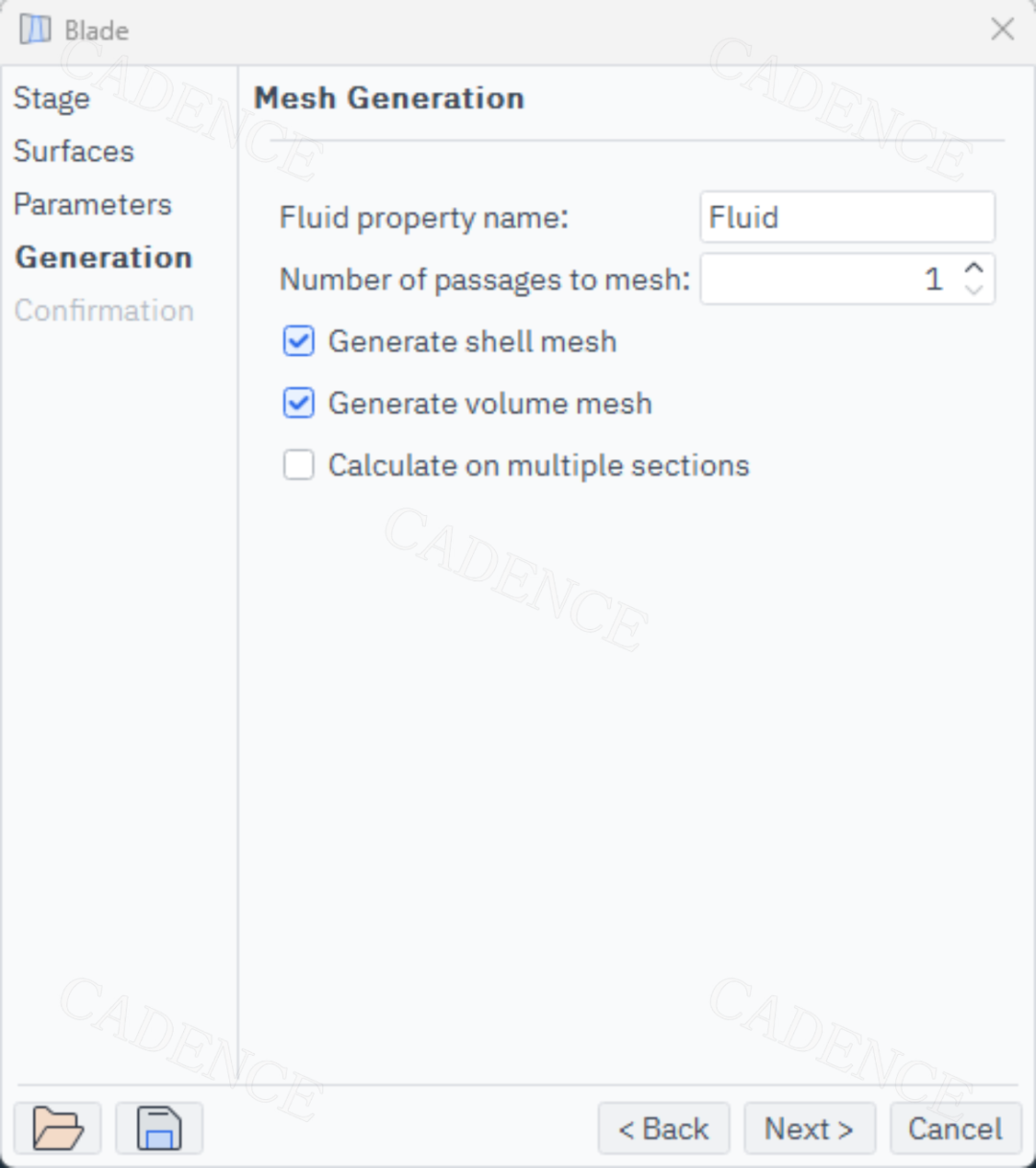Disable Generate volume mesh option

(298, 404)
